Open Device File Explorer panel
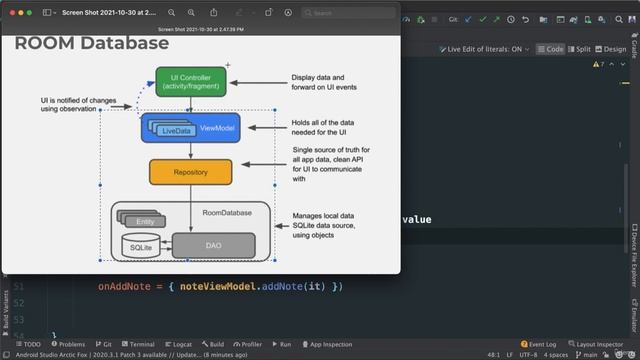 pyautogui.click(x=634, y=255)
